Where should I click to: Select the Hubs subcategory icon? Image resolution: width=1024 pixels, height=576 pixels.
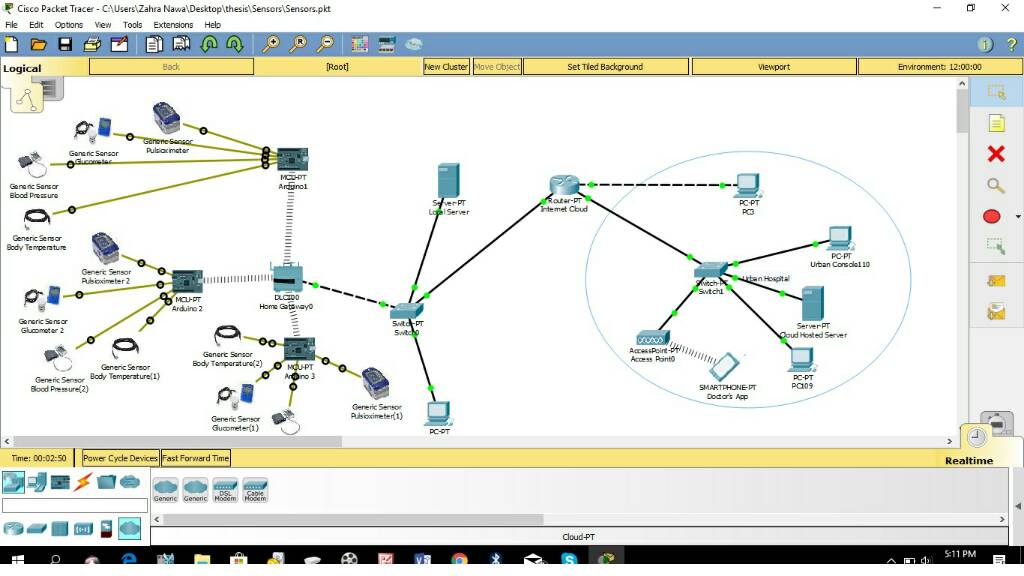(59, 528)
